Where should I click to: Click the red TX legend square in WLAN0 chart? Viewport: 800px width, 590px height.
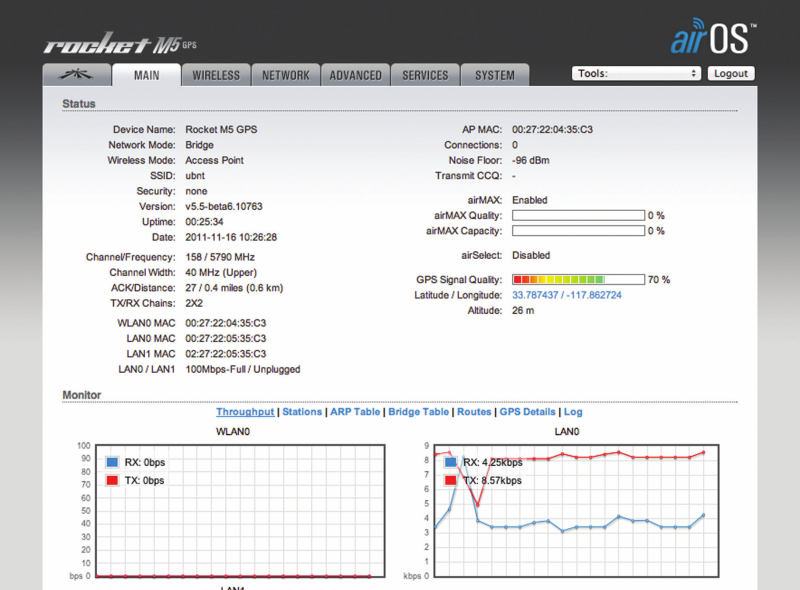point(112,481)
